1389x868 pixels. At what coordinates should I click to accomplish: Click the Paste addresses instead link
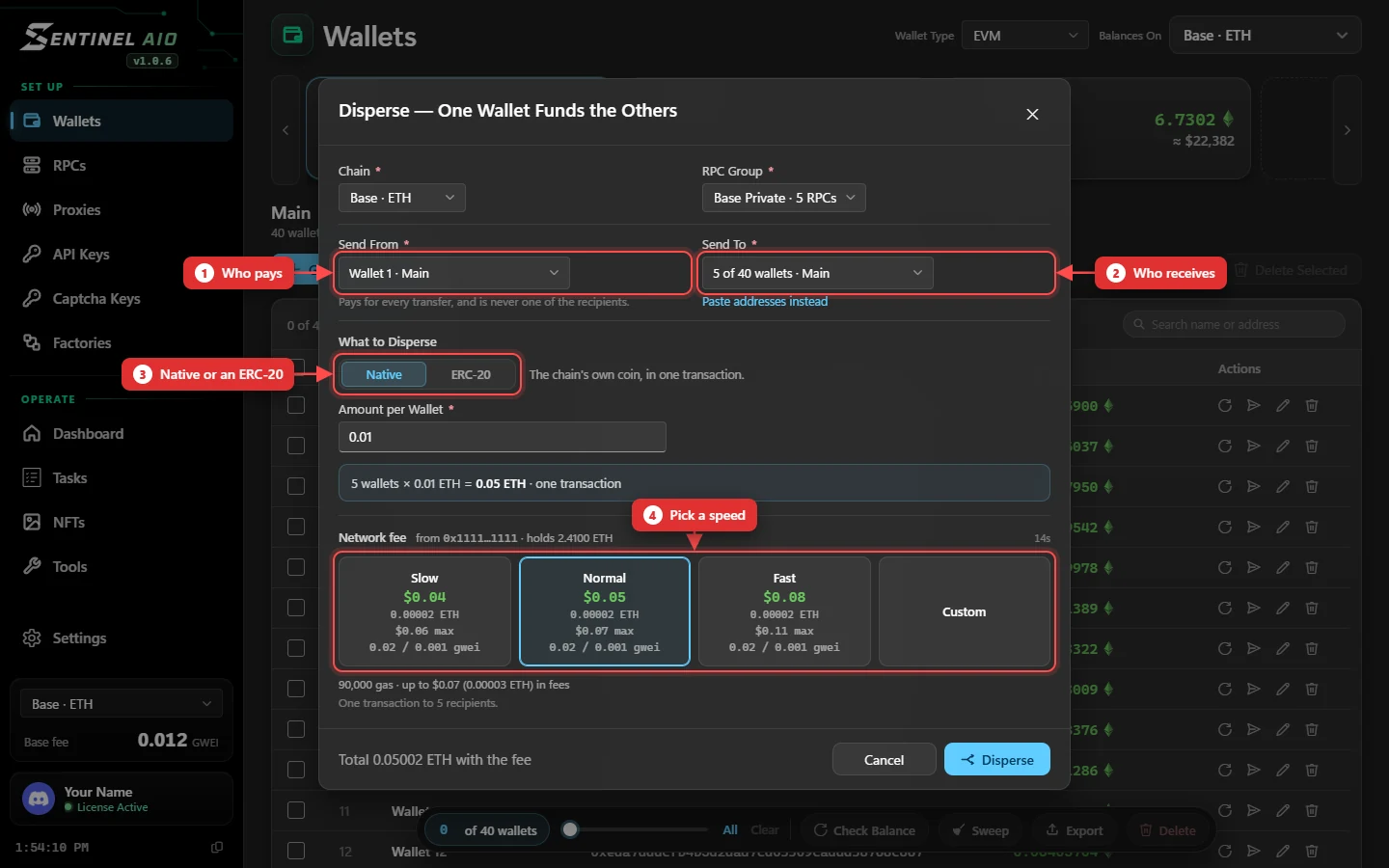pos(765,302)
